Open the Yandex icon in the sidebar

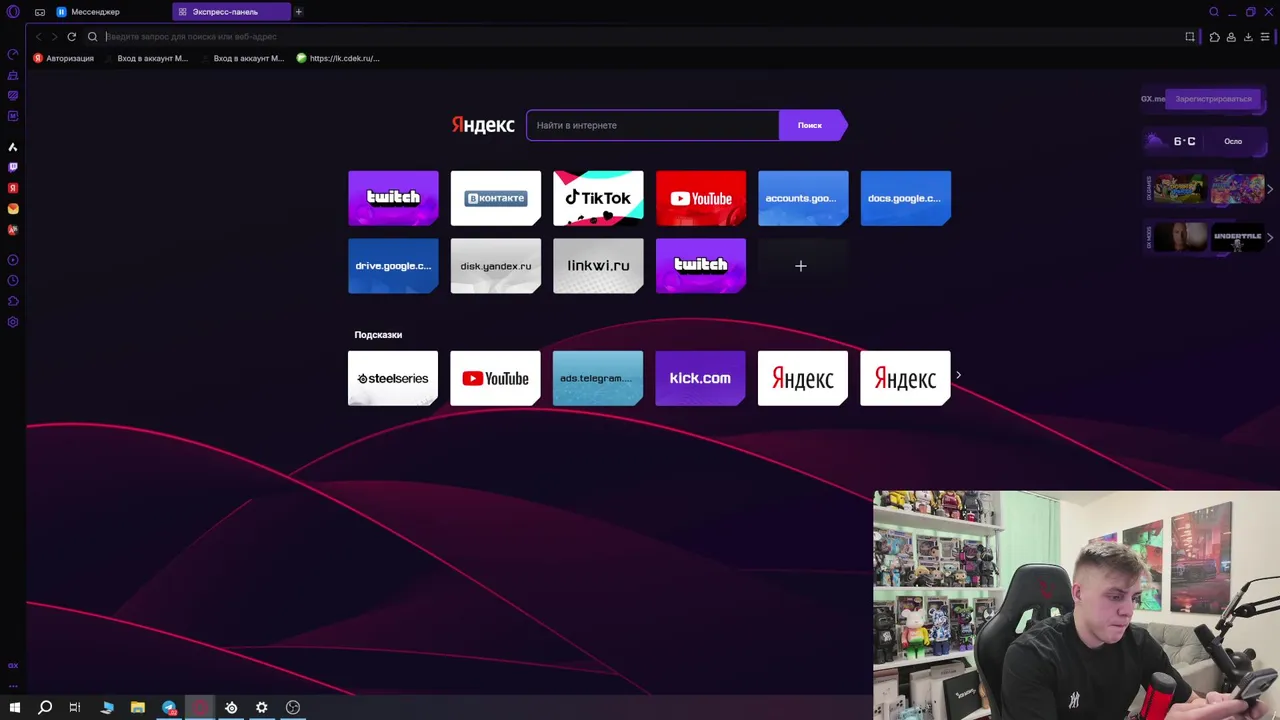click(13, 188)
